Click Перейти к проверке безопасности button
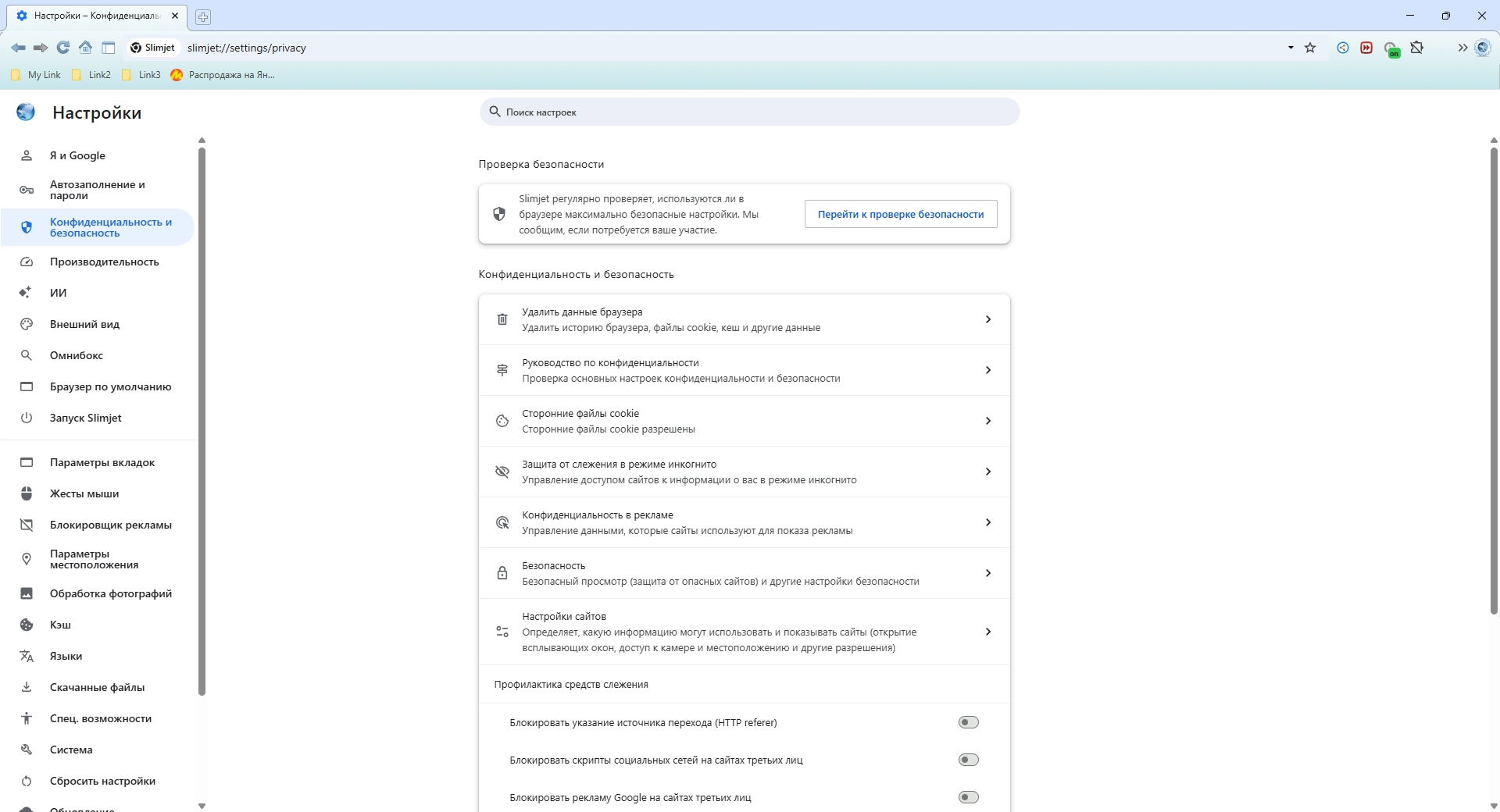The width and height of the screenshot is (1500, 812). point(900,214)
